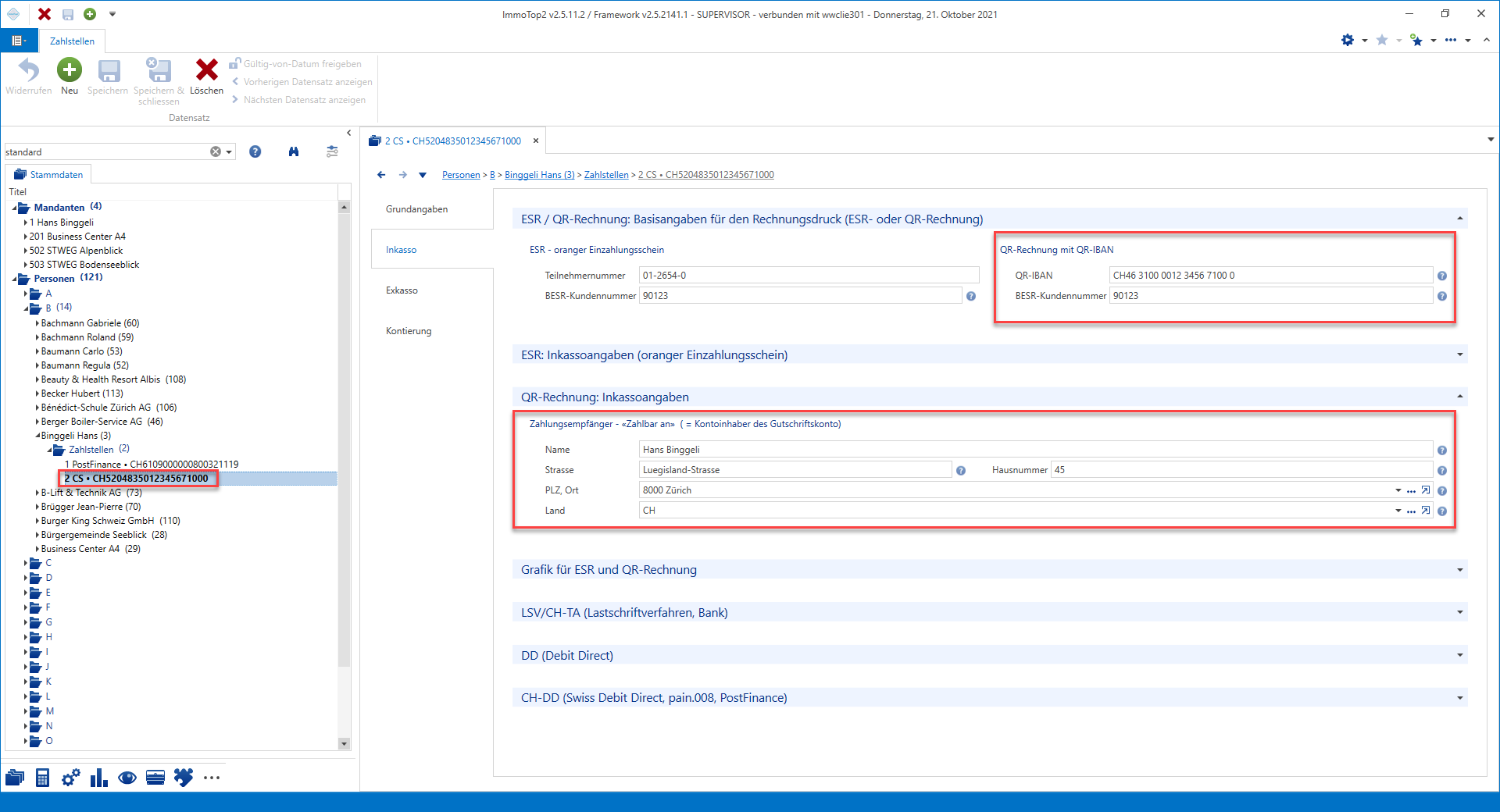Open Binggeli Hans (3) breadcrumb link
This screenshot has height=812, width=1500.
pos(539,175)
